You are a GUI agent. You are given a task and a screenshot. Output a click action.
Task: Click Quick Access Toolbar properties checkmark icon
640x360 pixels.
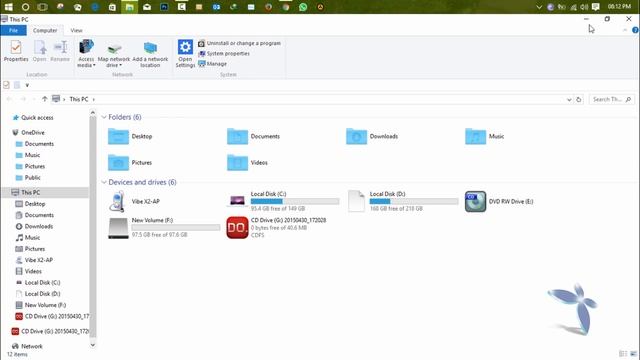click(x=6, y=85)
